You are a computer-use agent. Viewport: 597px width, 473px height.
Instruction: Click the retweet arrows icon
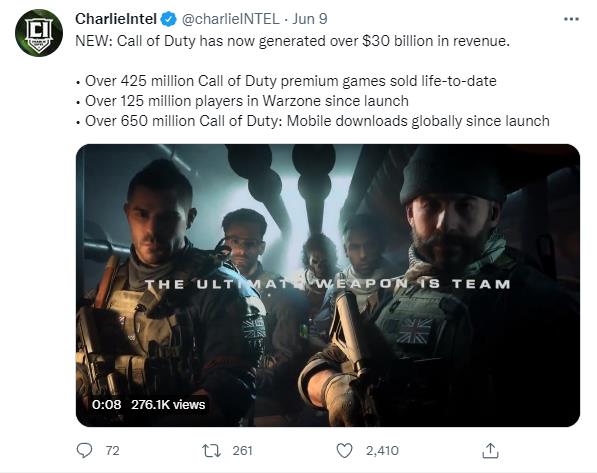211,451
